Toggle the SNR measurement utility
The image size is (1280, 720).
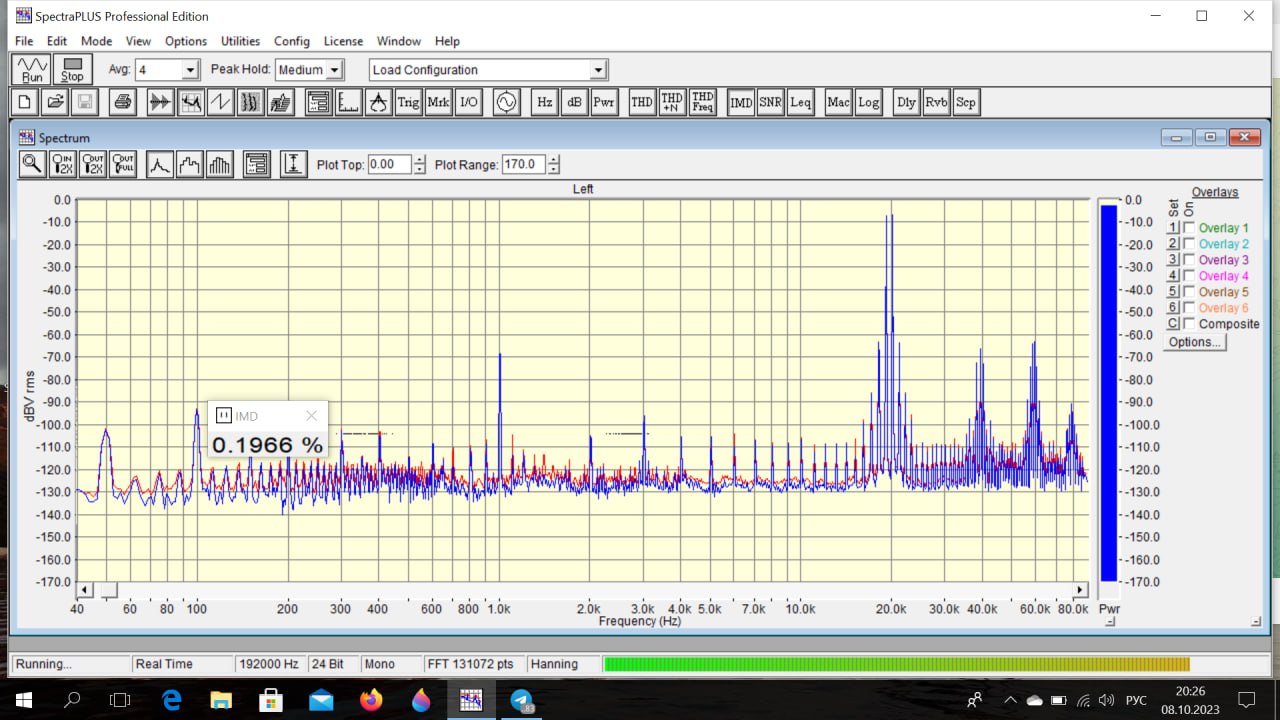(770, 102)
